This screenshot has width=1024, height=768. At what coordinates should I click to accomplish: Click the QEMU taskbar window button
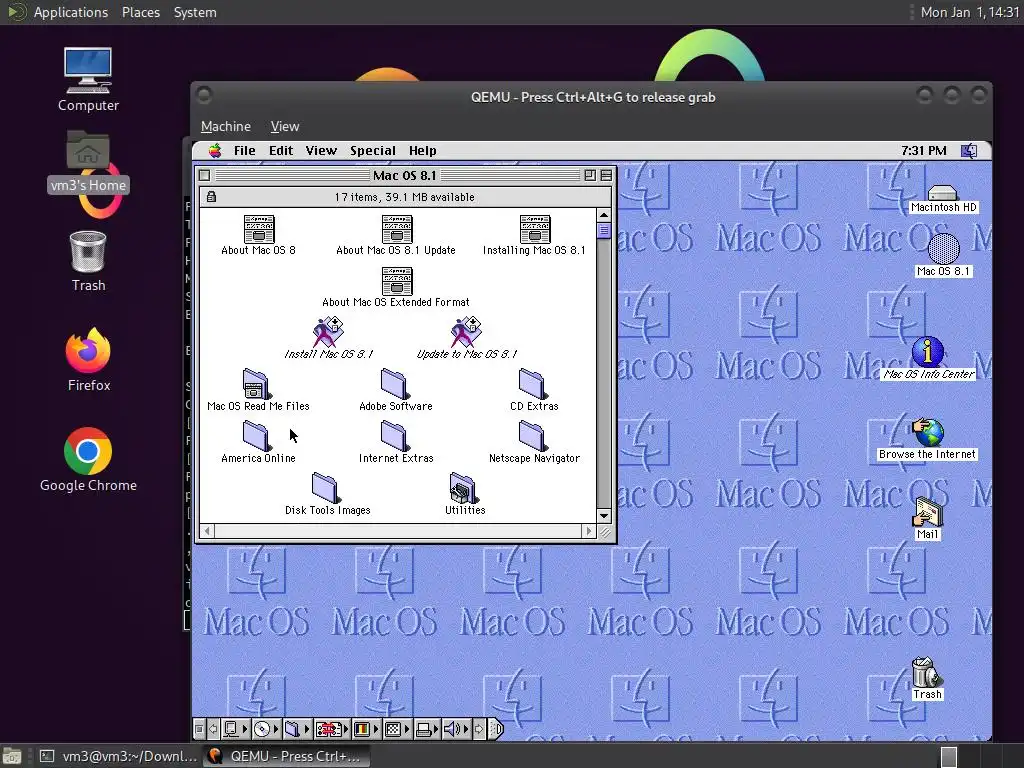[286, 756]
